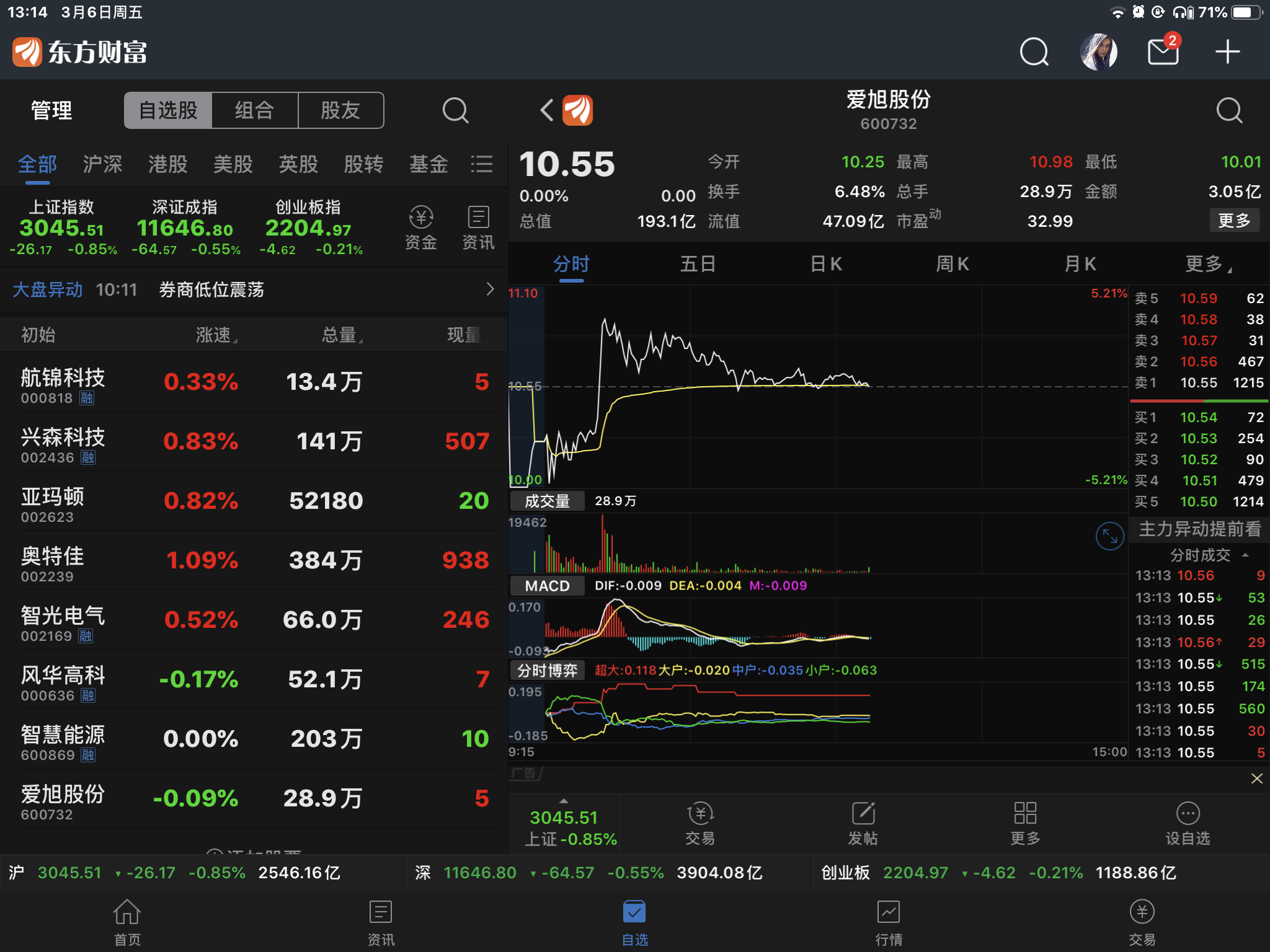Sort list by 现量 column
The height and width of the screenshot is (952, 1270).
pos(468,335)
